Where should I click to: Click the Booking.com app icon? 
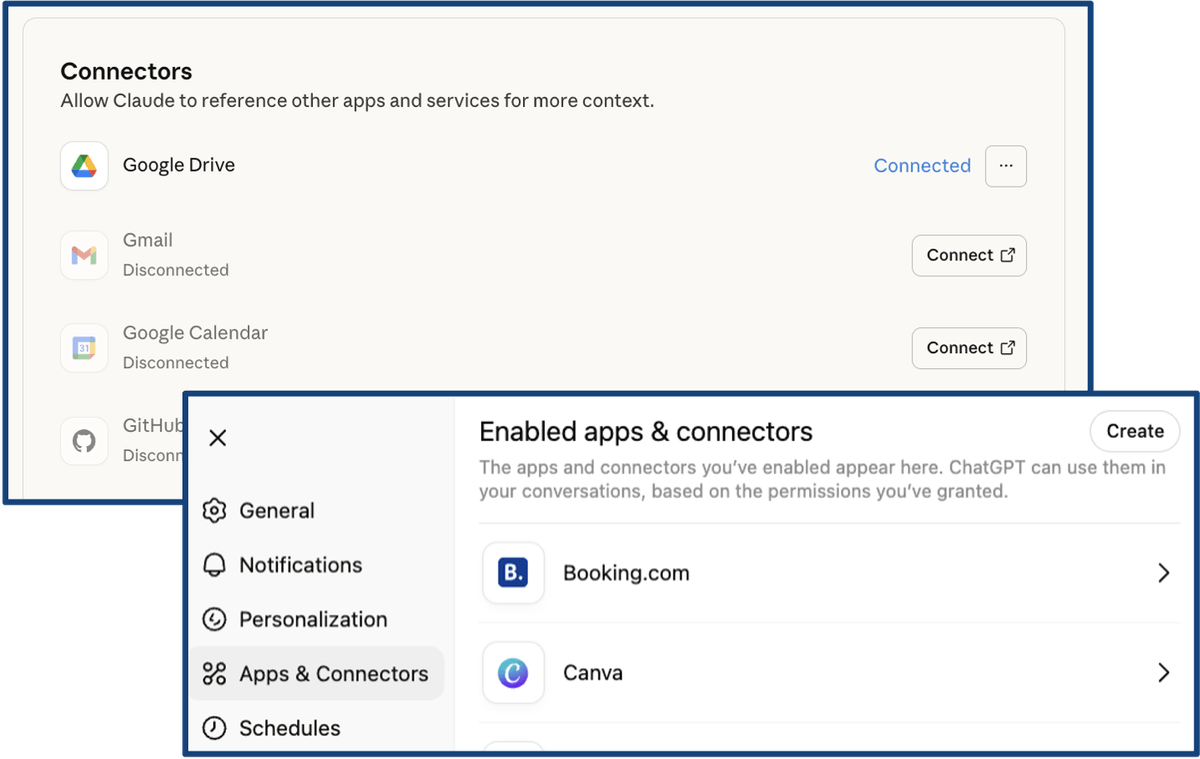[x=513, y=573]
